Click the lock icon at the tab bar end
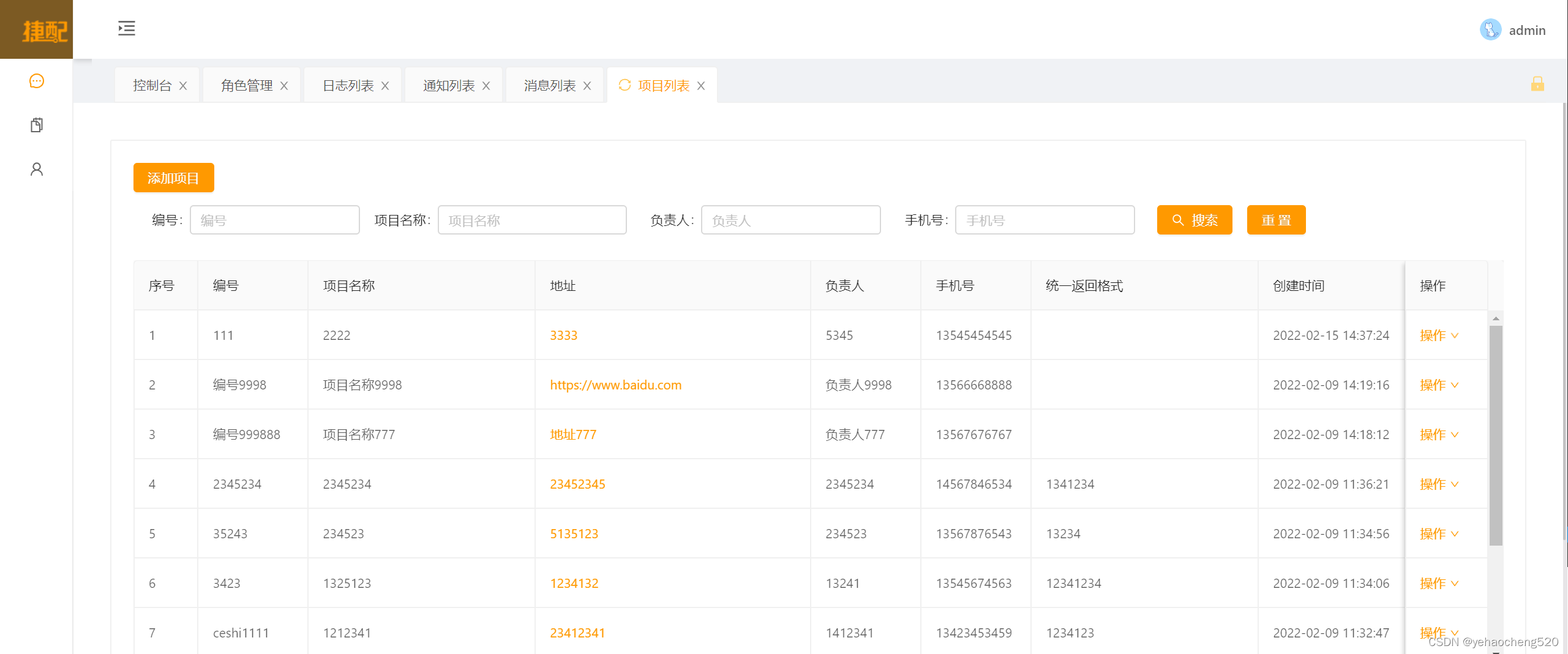This screenshot has width=1568, height=654. coord(1537,84)
